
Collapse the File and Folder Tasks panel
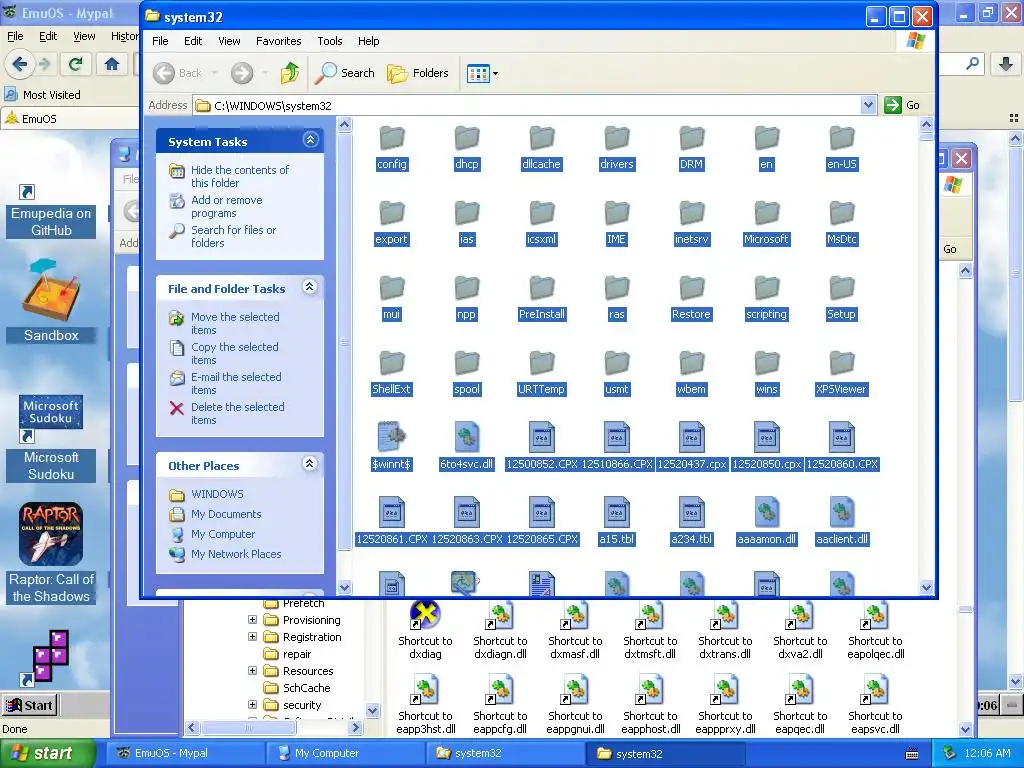(310, 287)
